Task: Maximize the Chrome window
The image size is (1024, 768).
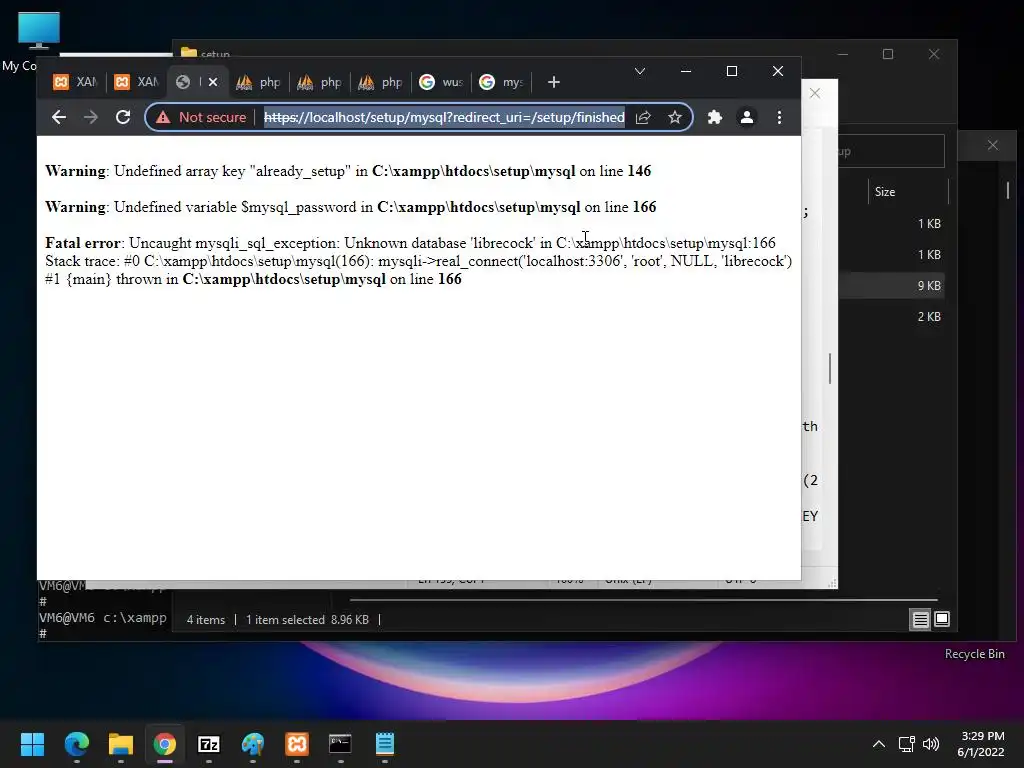Action: coord(732,71)
